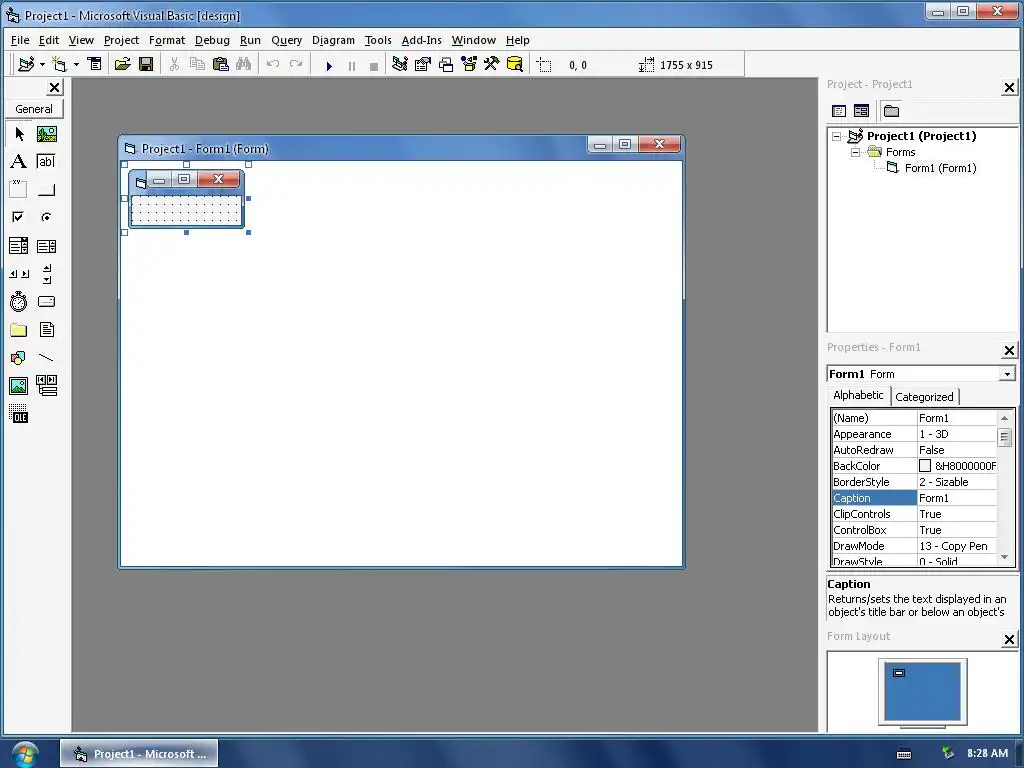Open the Add-Ins menu
Viewport: 1024px width, 768px height.
(421, 40)
